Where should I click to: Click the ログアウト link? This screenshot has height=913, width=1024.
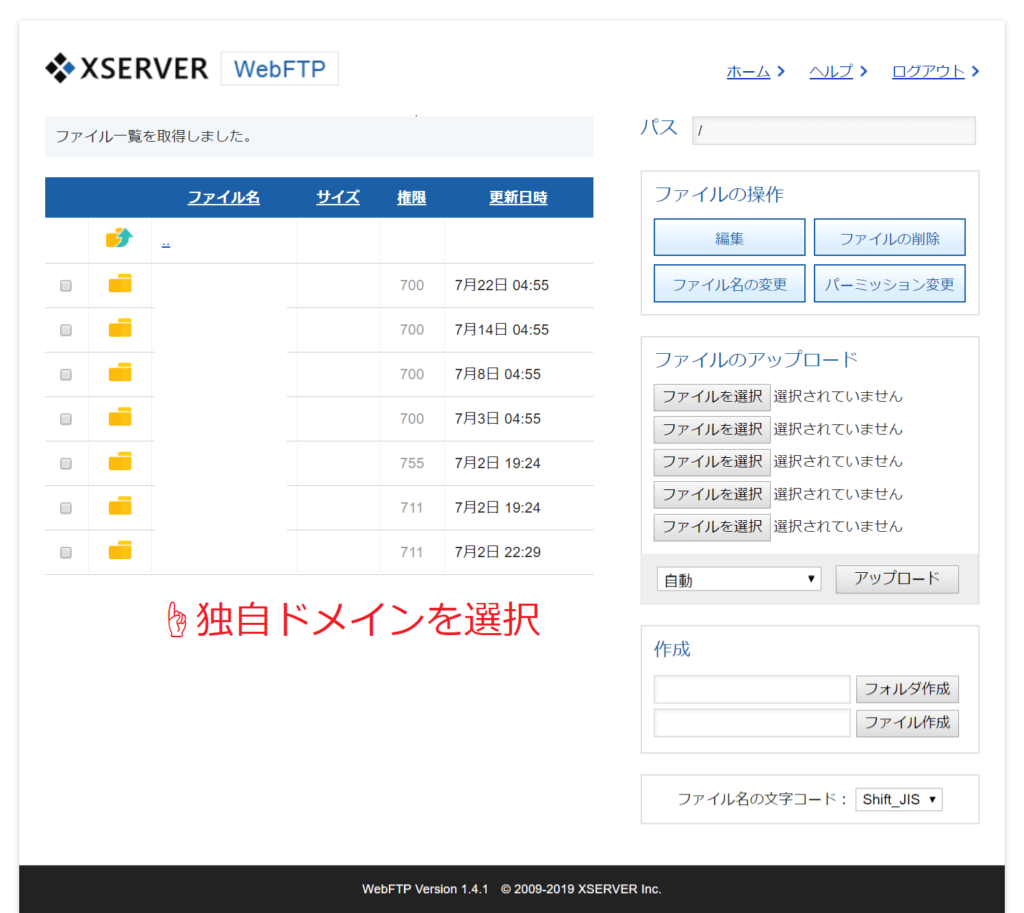[x=928, y=71]
